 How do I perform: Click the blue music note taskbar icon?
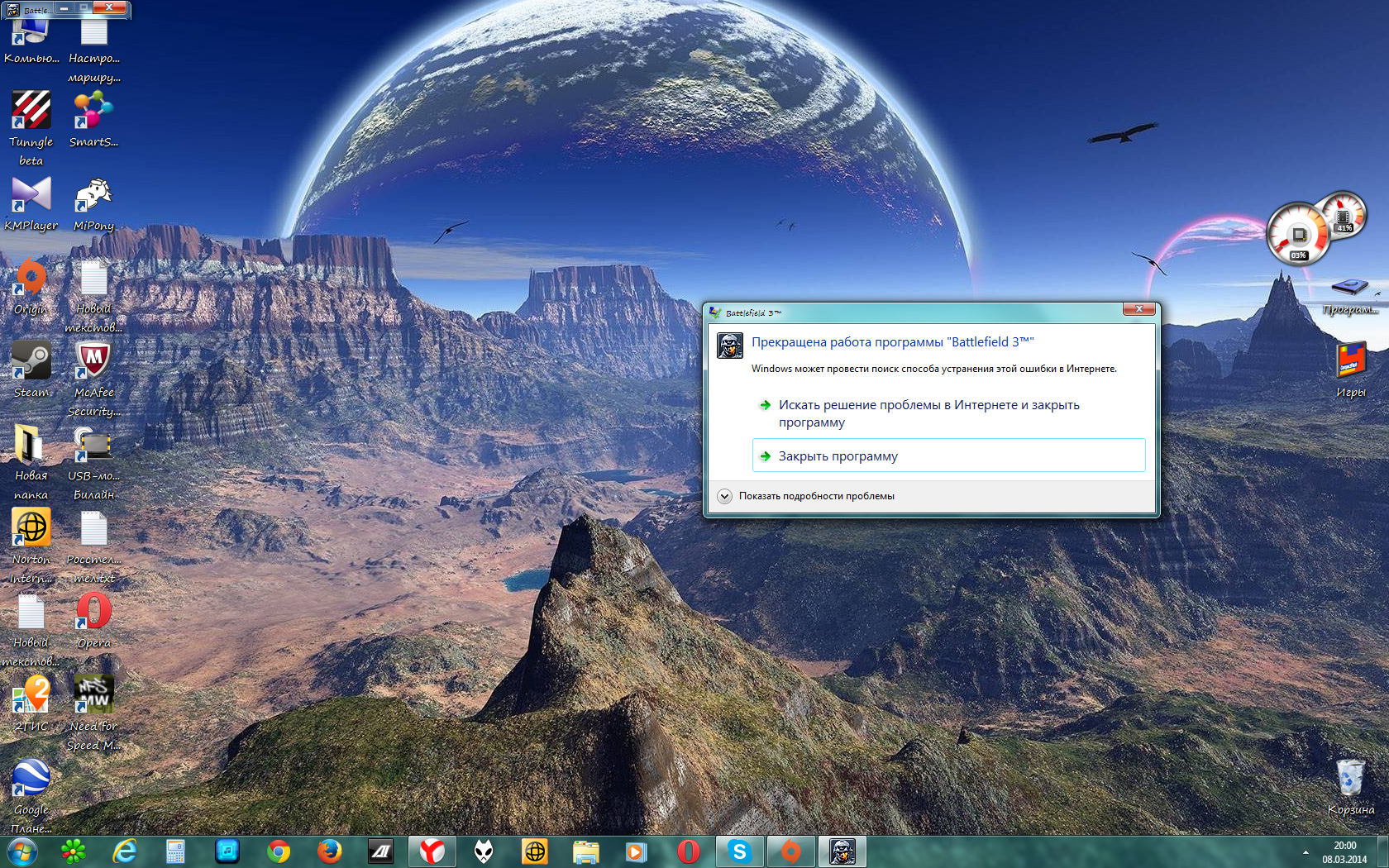click(x=227, y=851)
